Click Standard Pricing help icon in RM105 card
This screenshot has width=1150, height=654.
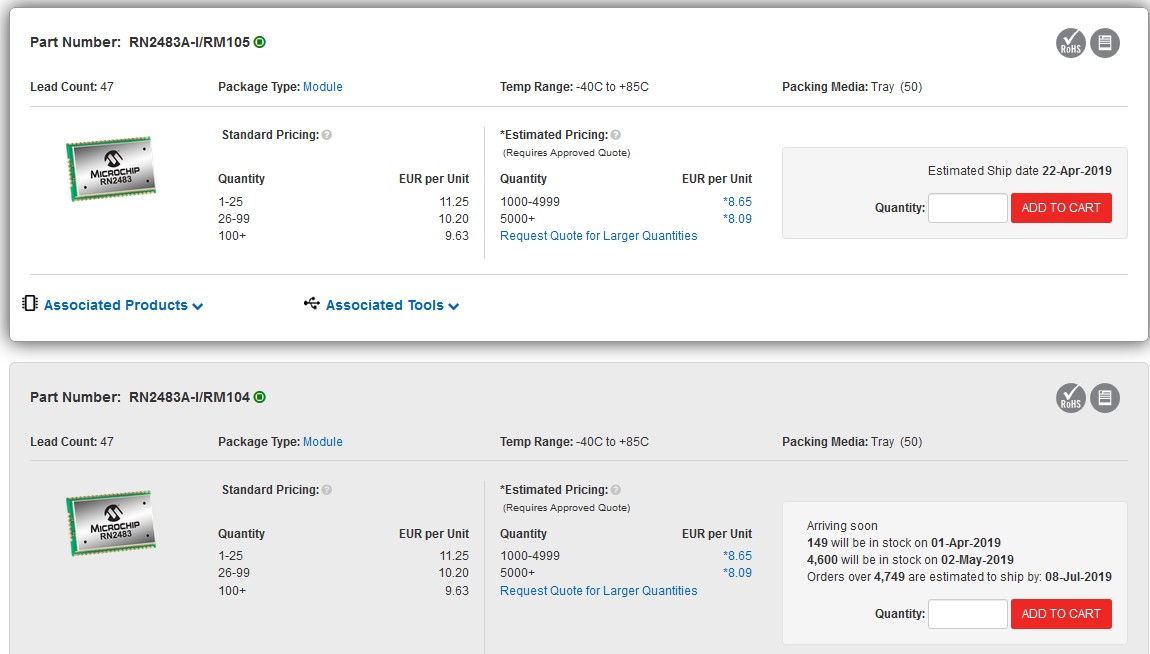tap(327, 135)
